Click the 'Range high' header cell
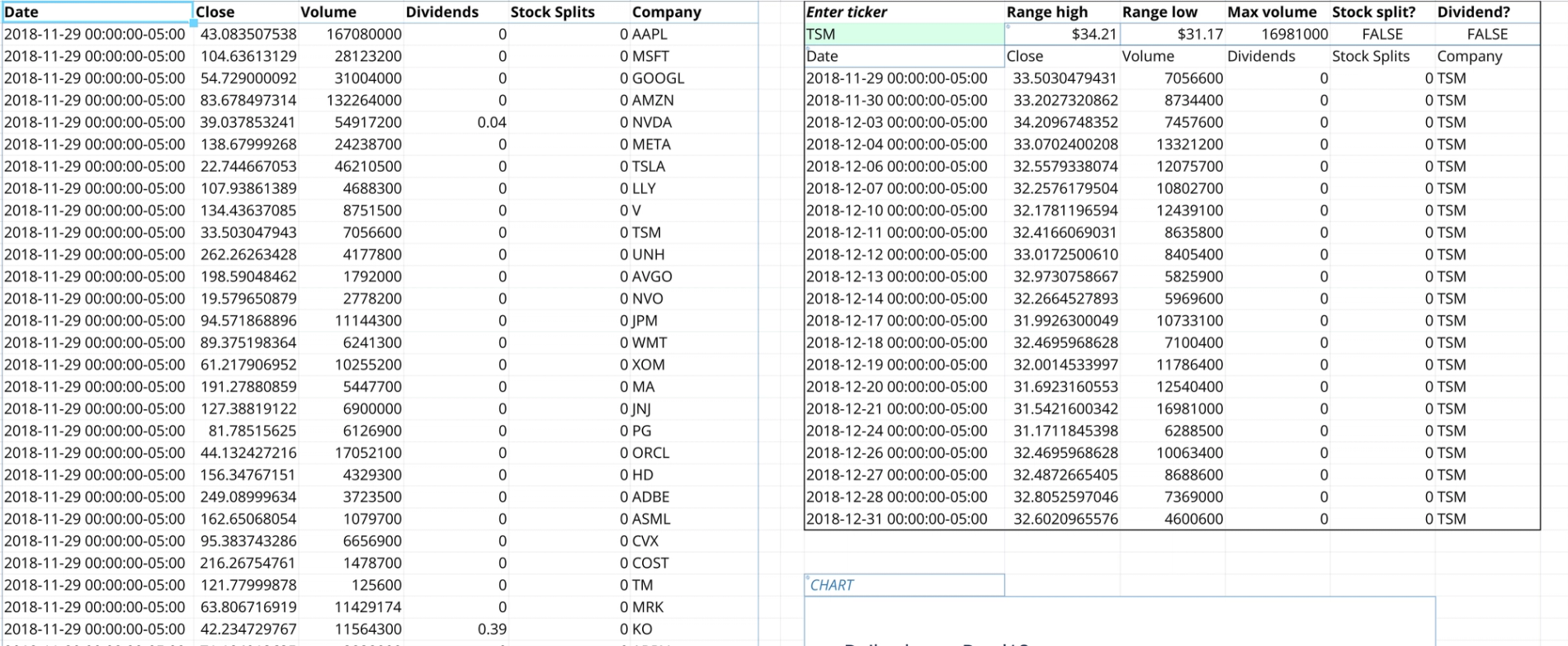 click(1062, 12)
